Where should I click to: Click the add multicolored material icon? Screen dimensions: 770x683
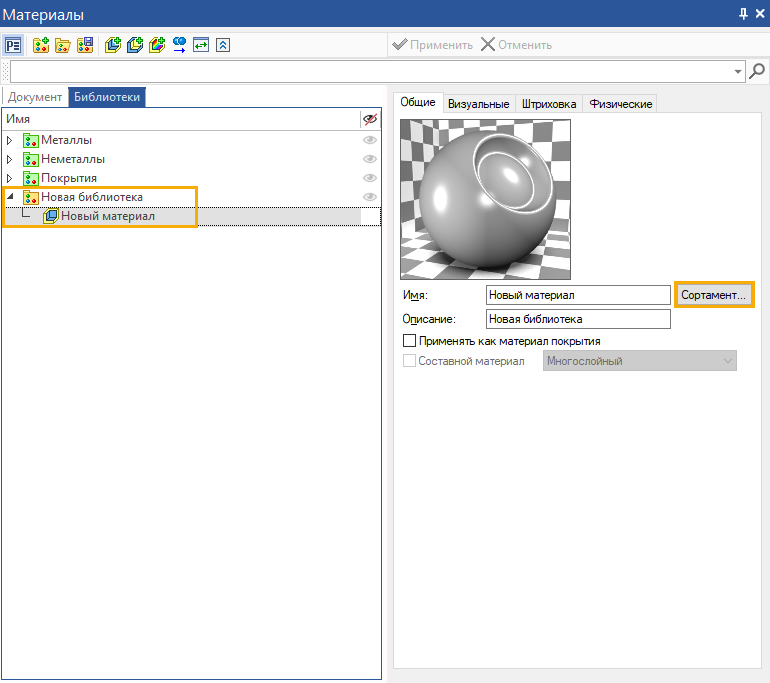(157, 45)
